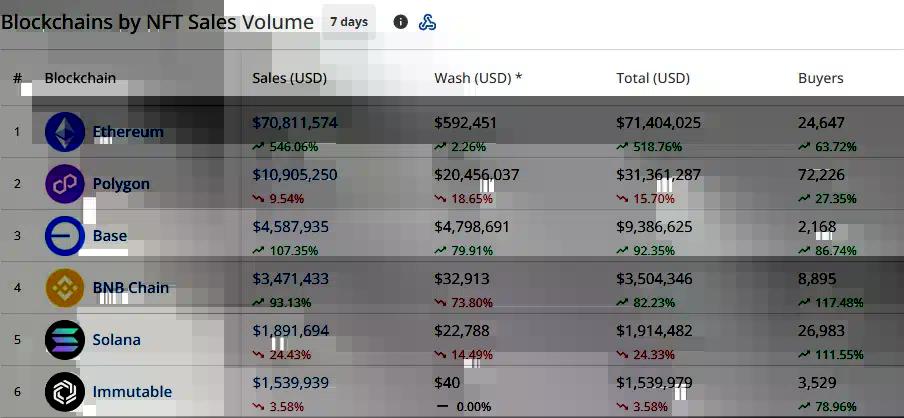The height and width of the screenshot is (418, 904).
Task: Click Polygon buyers count 72,226
Action: [822, 175]
